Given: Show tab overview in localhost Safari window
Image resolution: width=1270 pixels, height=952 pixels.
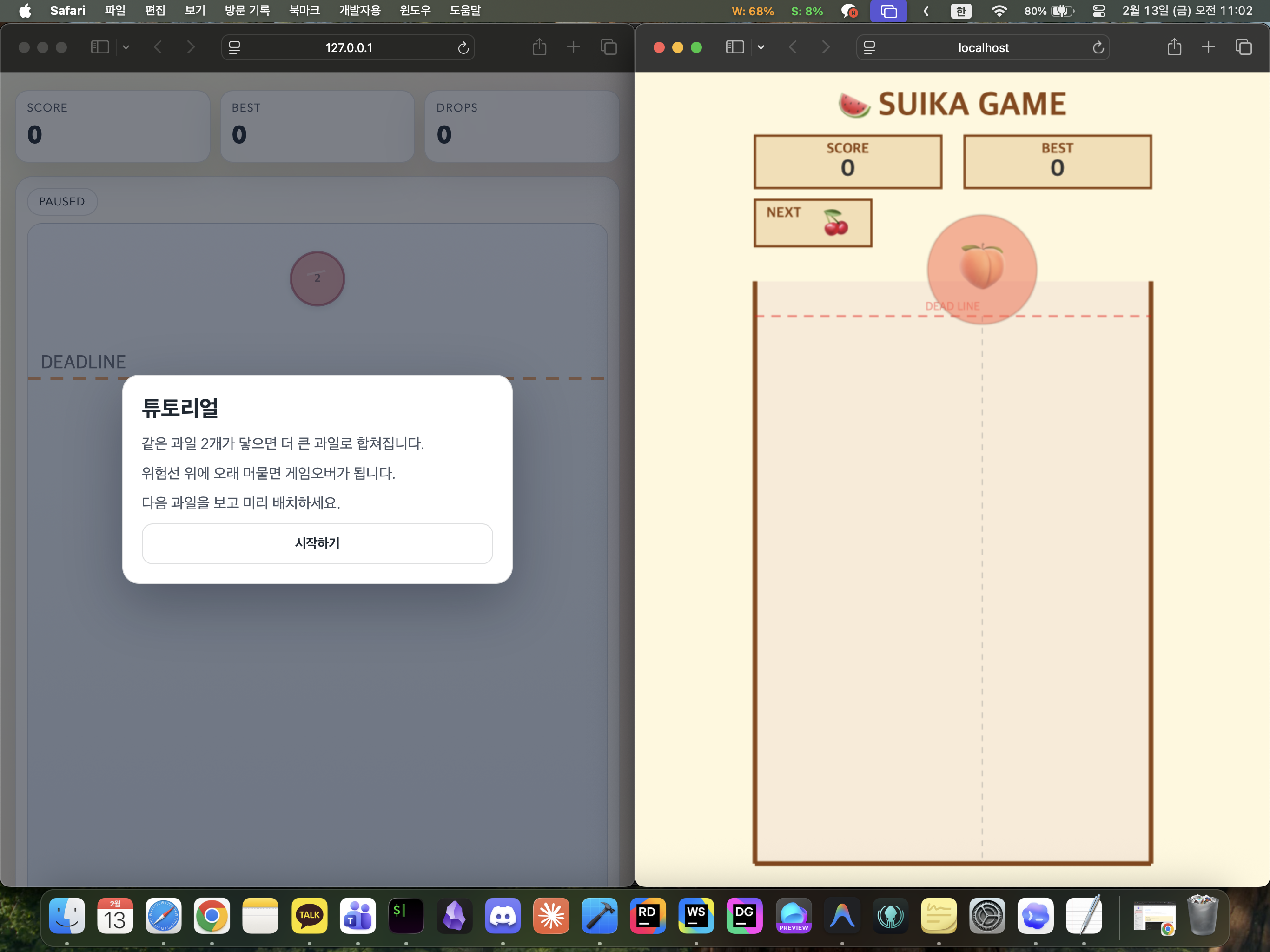Looking at the screenshot, I should 1243,47.
